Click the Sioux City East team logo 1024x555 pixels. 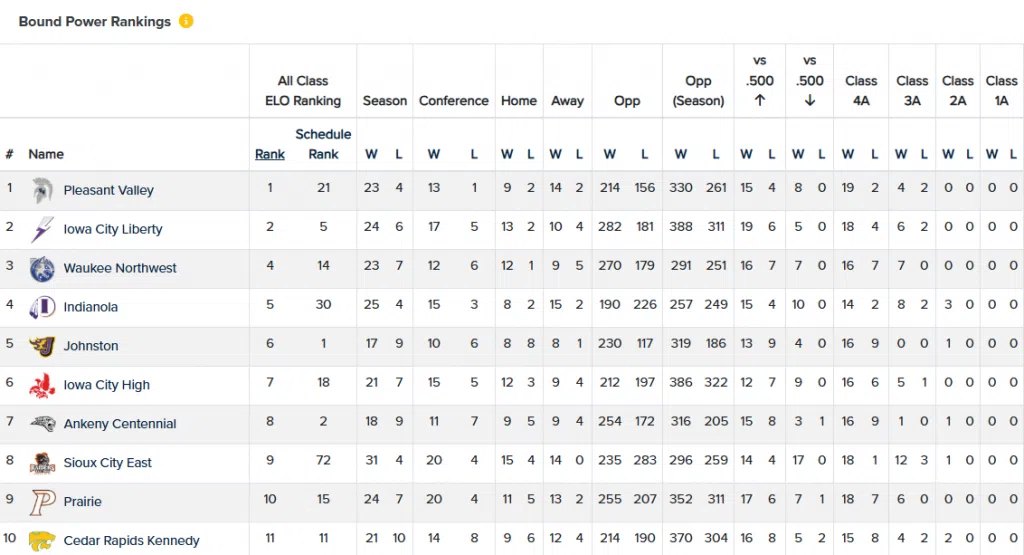pos(42,463)
